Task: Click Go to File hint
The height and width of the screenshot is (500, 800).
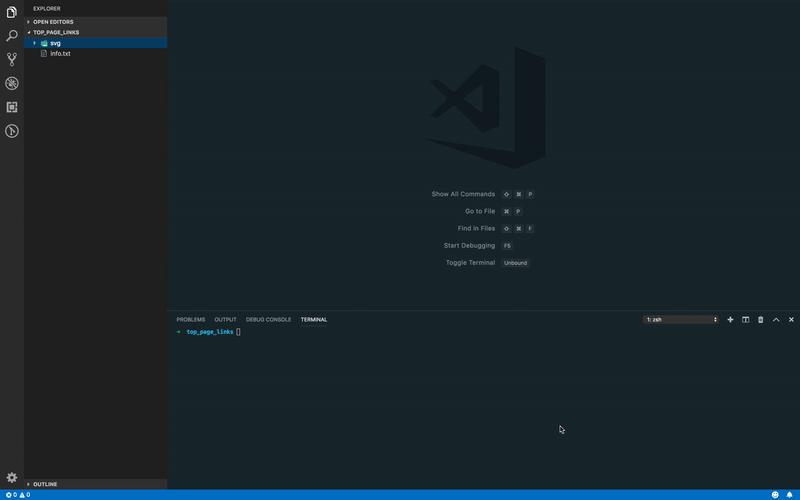Action: click(480, 211)
